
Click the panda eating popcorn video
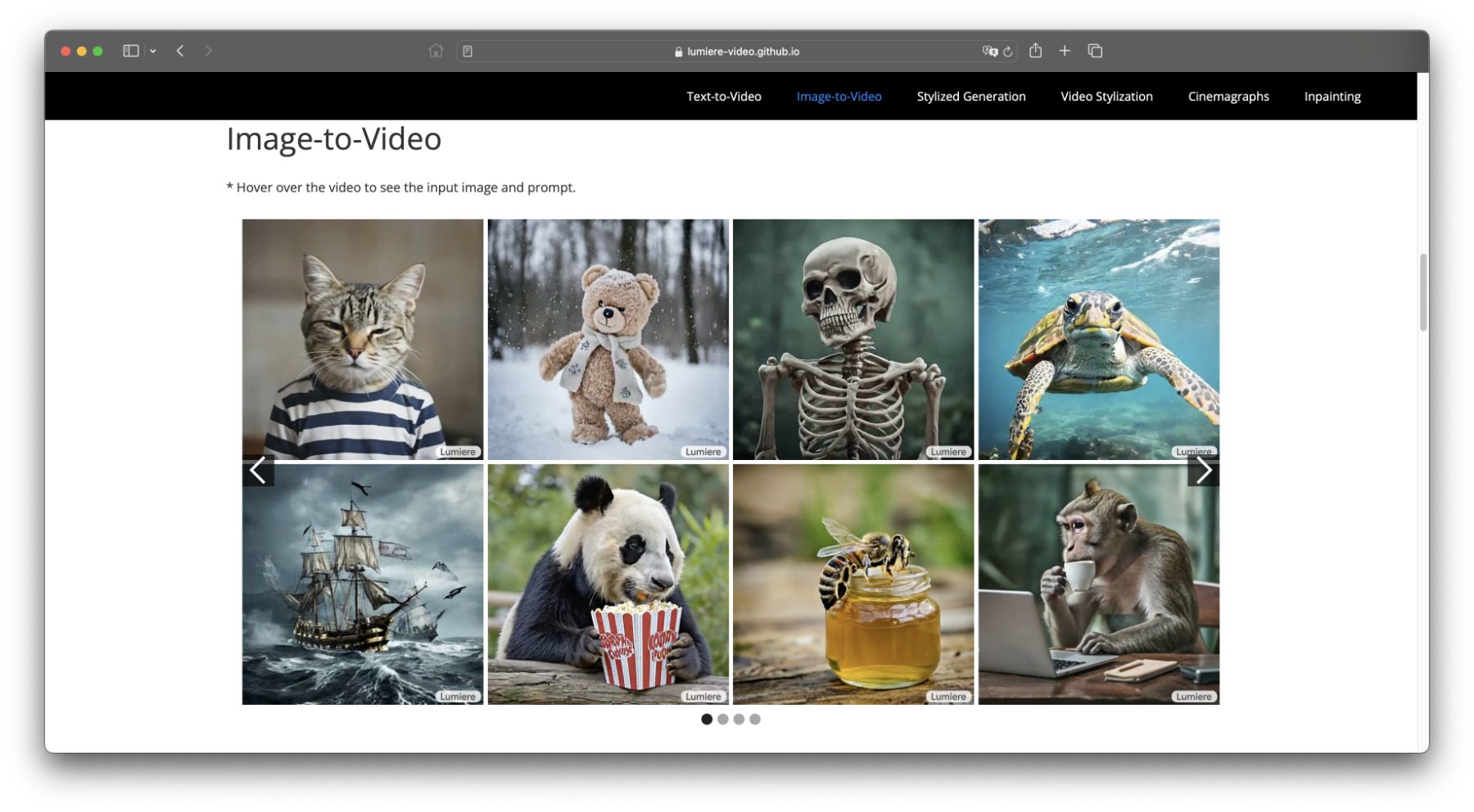pos(608,584)
